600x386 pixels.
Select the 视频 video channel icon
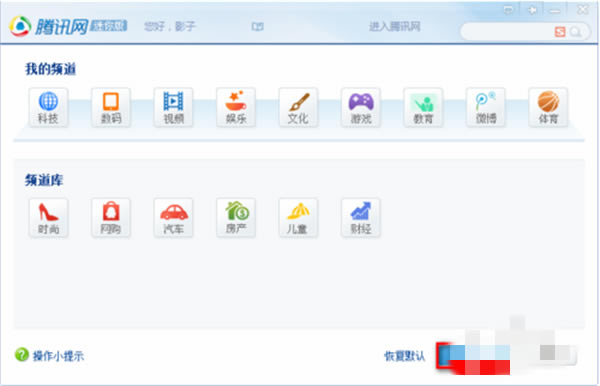[173, 107]
